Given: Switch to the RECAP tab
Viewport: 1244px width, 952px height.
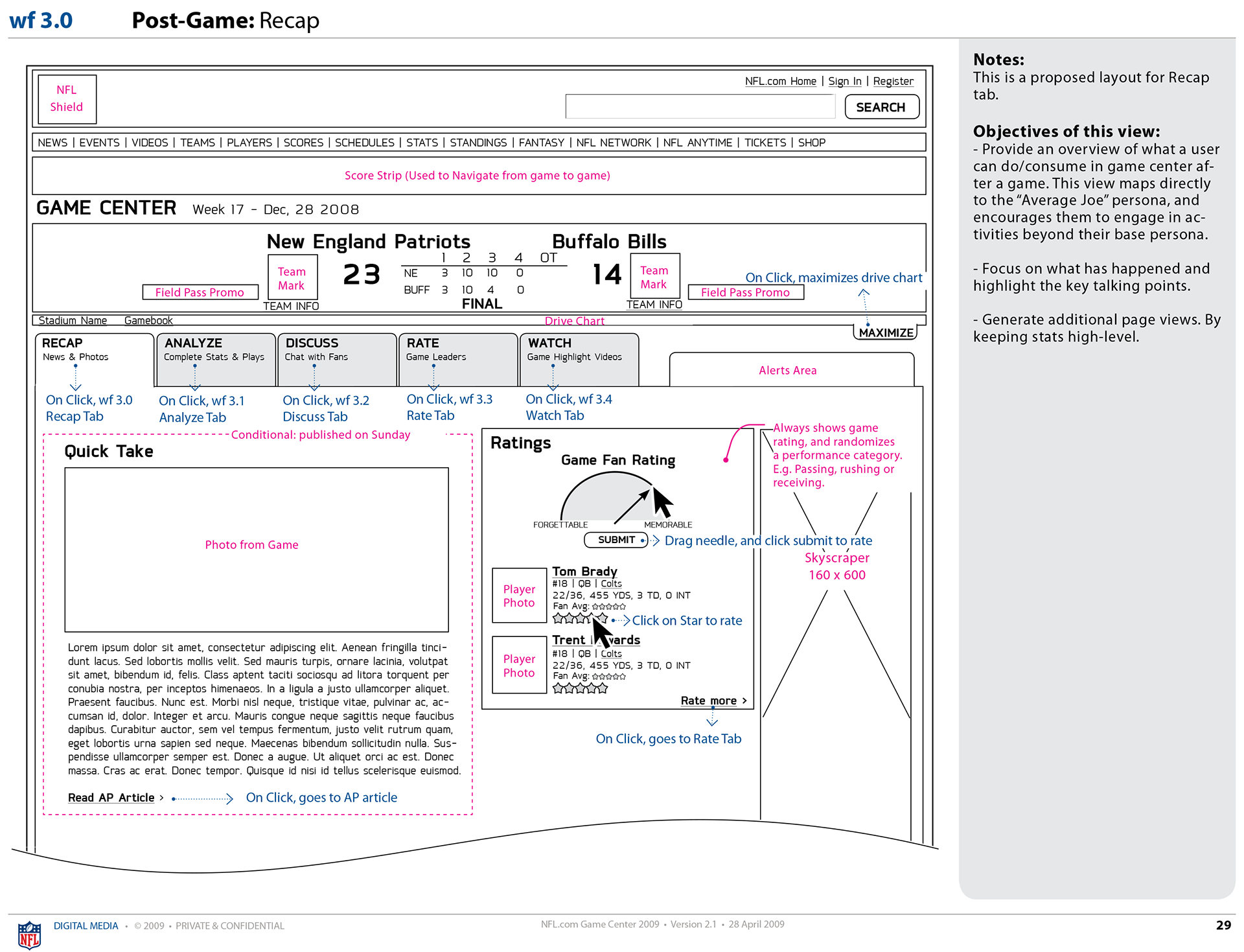Looking at the screenshot, I should pos(95,360).
